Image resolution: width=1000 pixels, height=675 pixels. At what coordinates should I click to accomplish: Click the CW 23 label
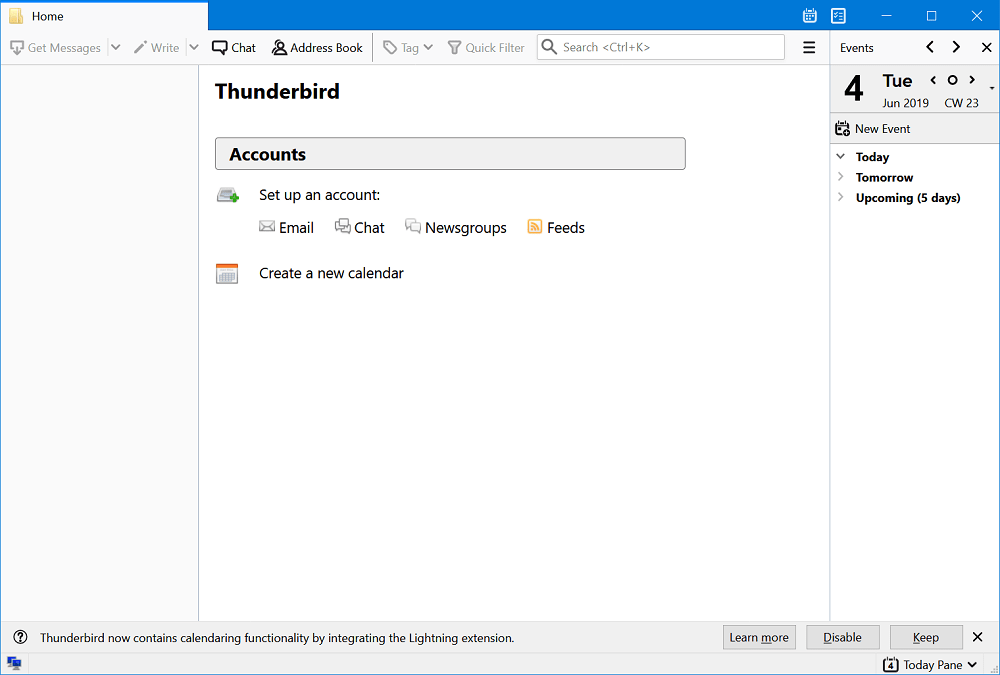(961, 103)
